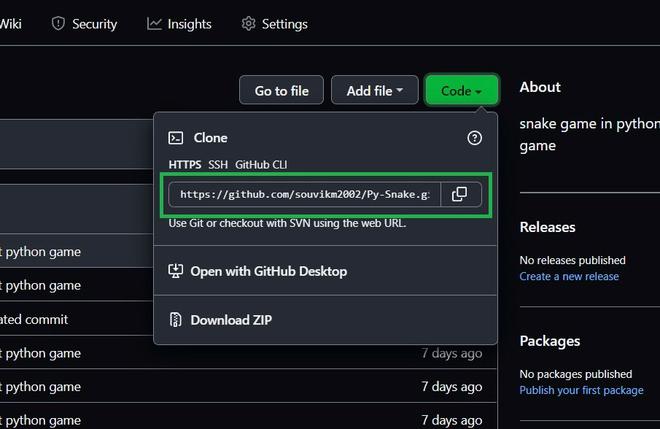Open Create a new release link
The width and height of the screenshot is (660, 429).
coord(569,277)
